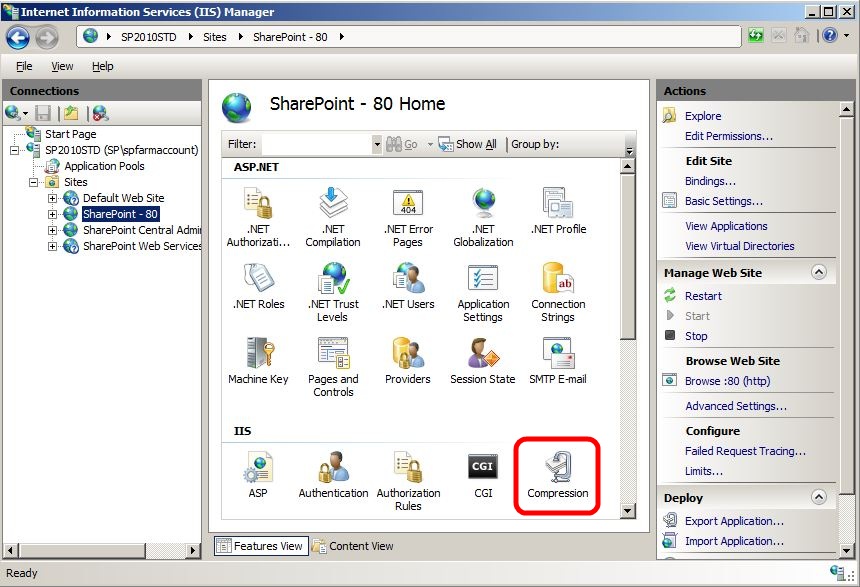Open the View menu
860x587 pixels.
(62, 66)
